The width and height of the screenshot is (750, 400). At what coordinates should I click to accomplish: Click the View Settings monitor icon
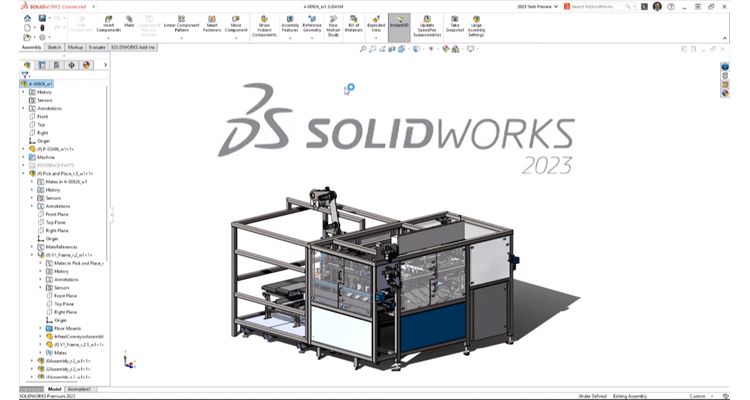tap(471, 49)
